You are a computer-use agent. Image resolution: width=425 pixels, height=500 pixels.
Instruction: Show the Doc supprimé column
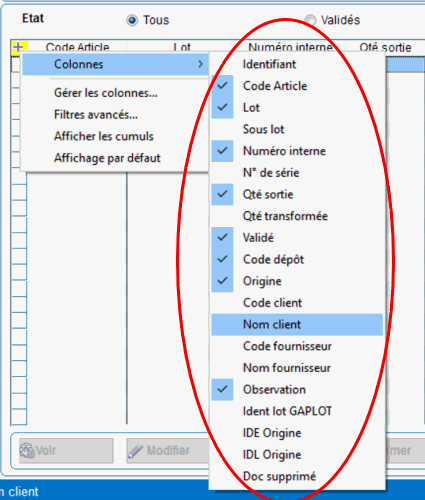pos(297,476)
